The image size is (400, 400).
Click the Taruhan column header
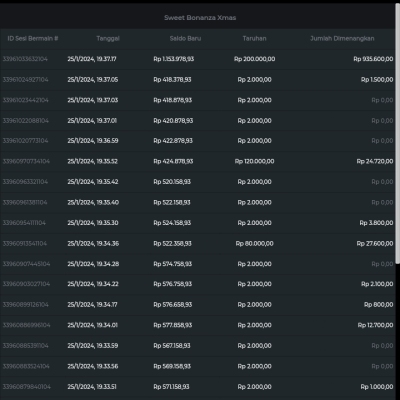(254, 38)
